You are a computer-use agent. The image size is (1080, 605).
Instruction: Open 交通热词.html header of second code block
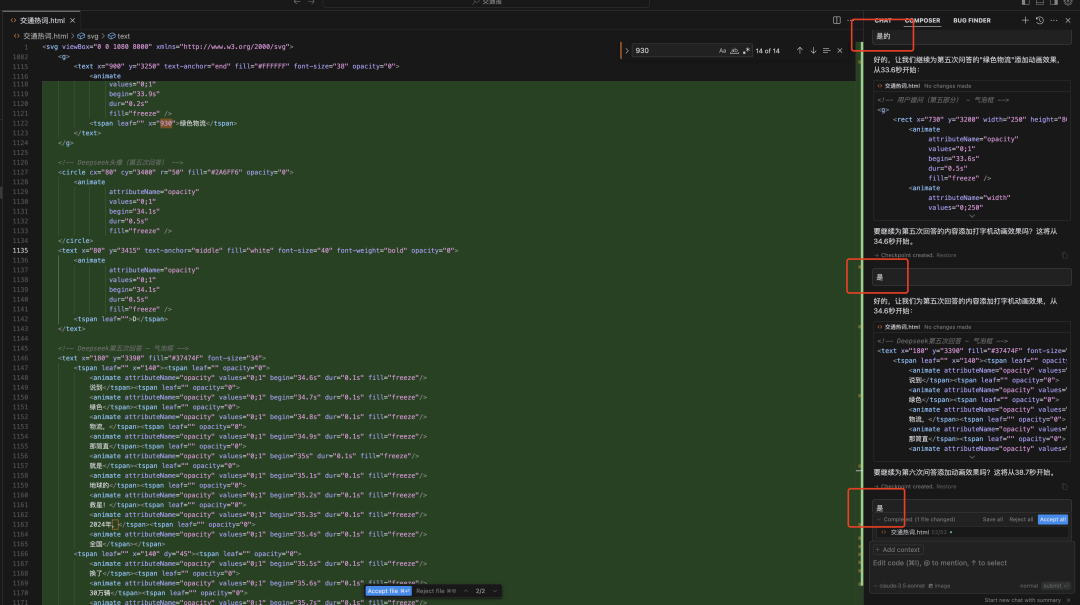click(x=902, y=327)
